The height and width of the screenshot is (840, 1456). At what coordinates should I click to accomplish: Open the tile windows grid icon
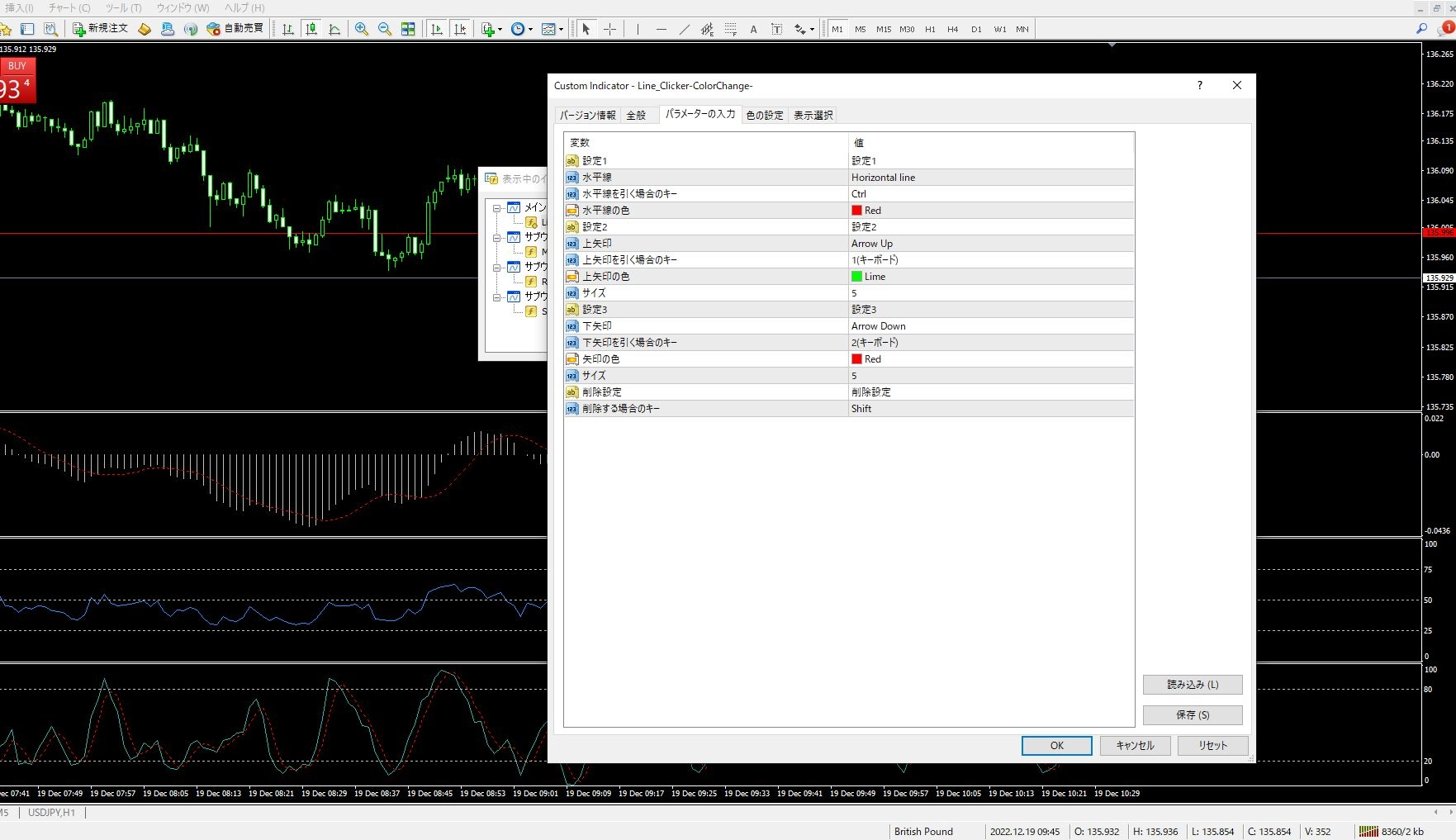click(x=408, y=29)
